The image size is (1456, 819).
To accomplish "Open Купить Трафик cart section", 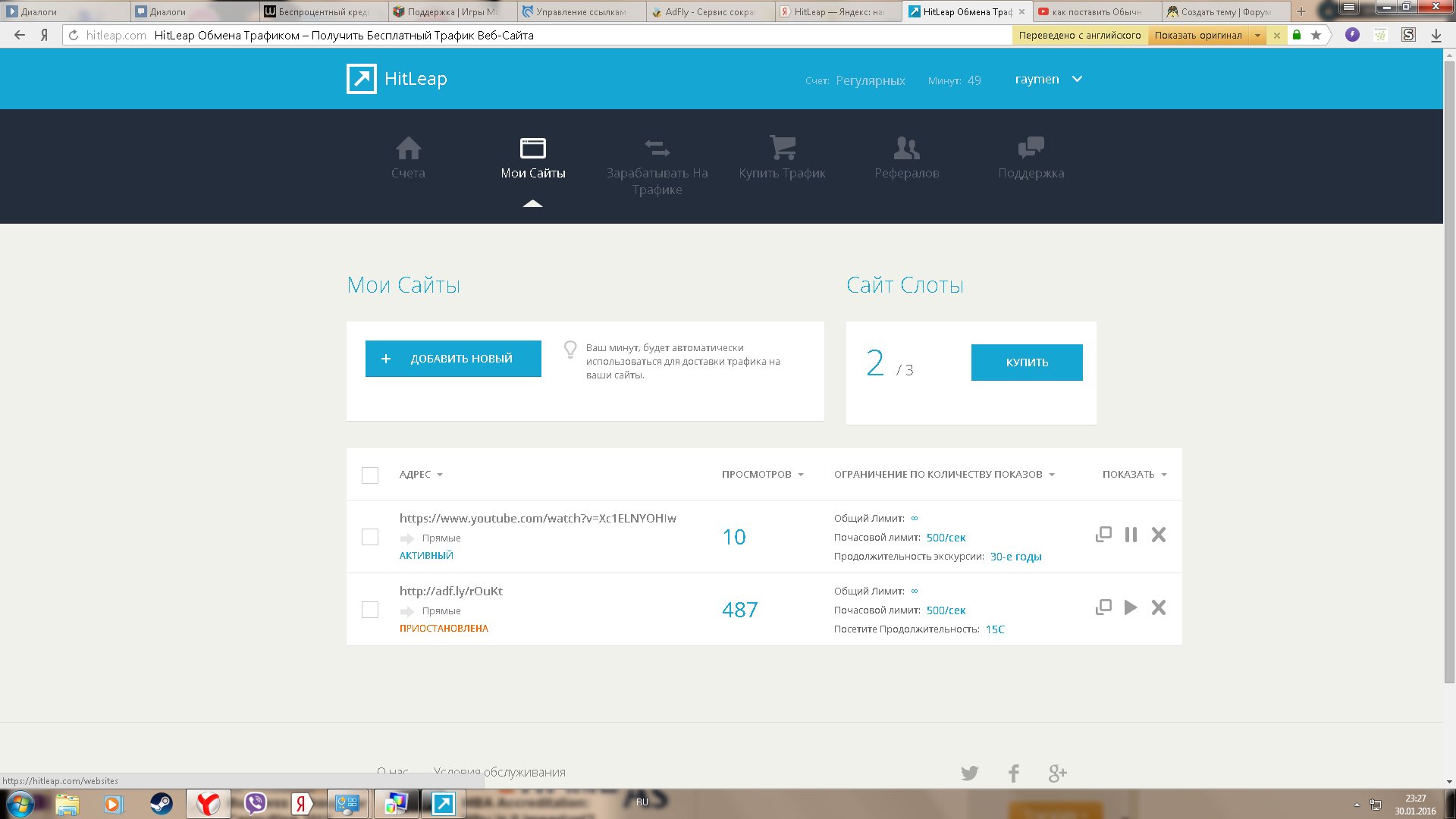I will pos(782,158).
